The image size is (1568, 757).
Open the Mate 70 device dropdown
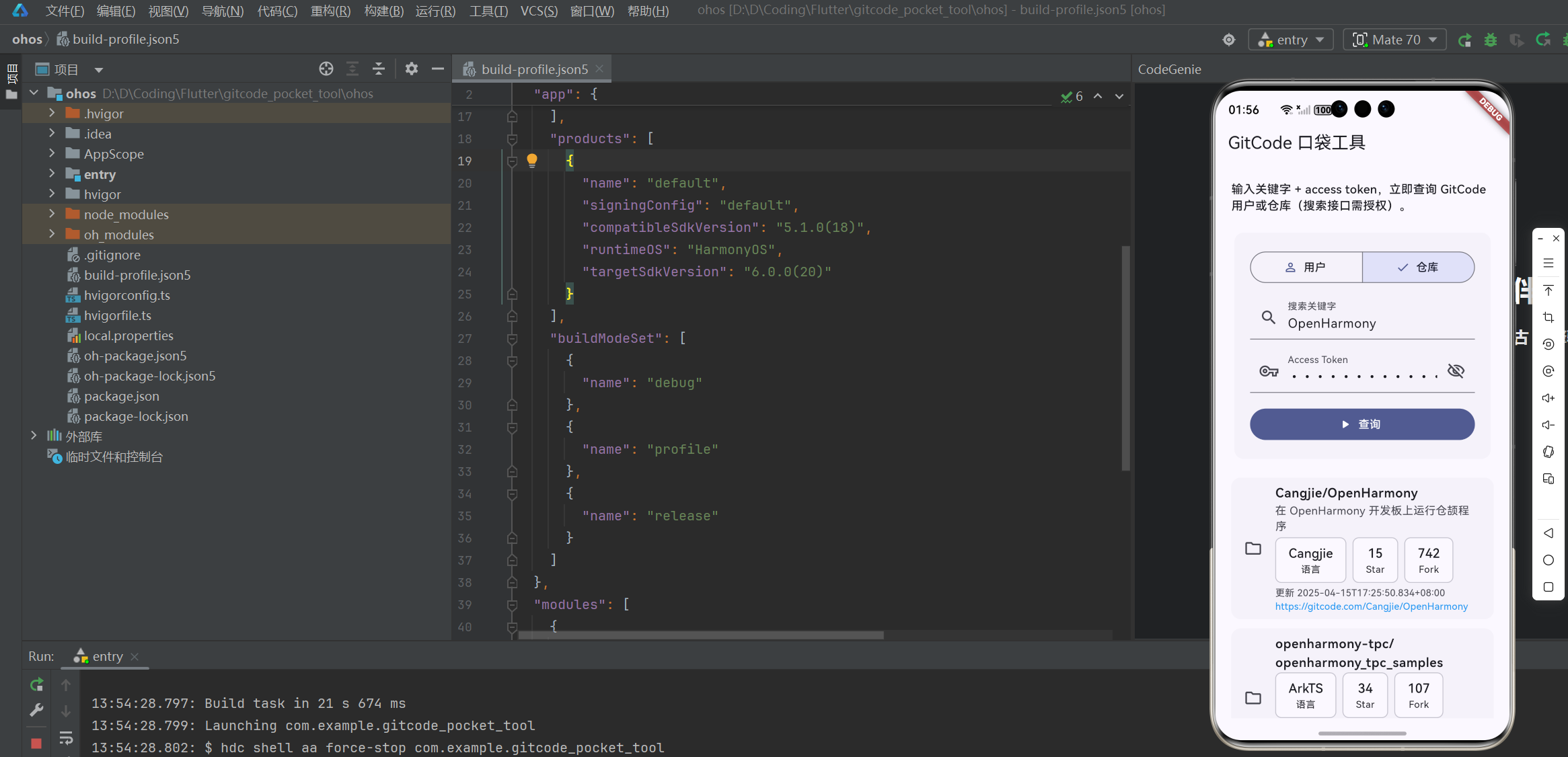point(1395,40)
